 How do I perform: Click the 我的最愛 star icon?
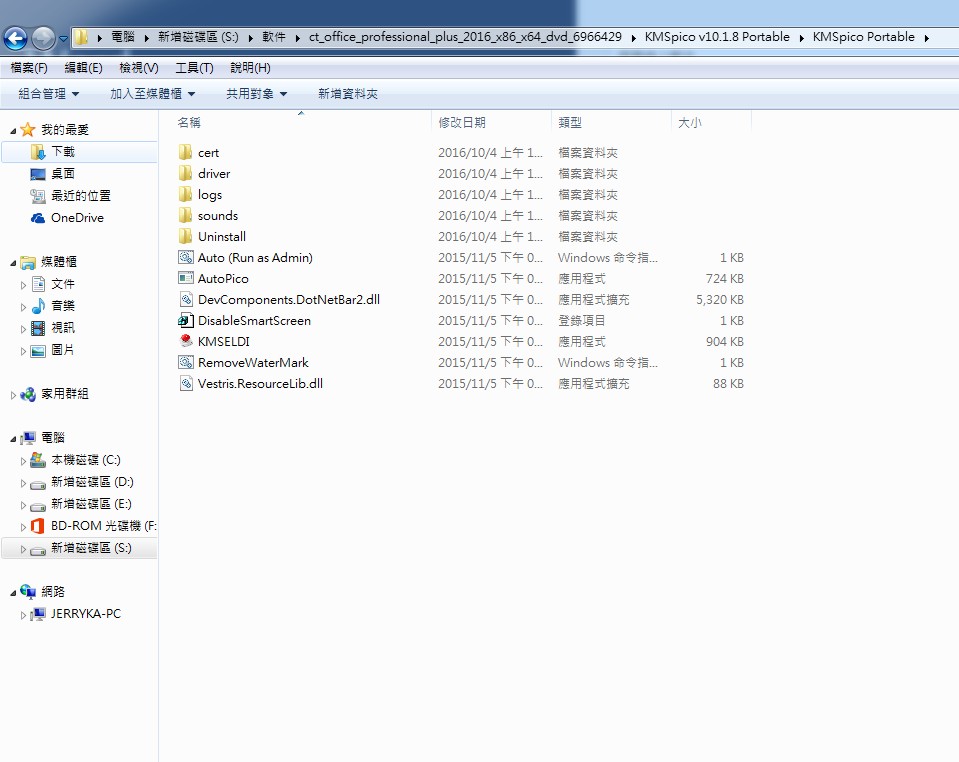[28, 130]
